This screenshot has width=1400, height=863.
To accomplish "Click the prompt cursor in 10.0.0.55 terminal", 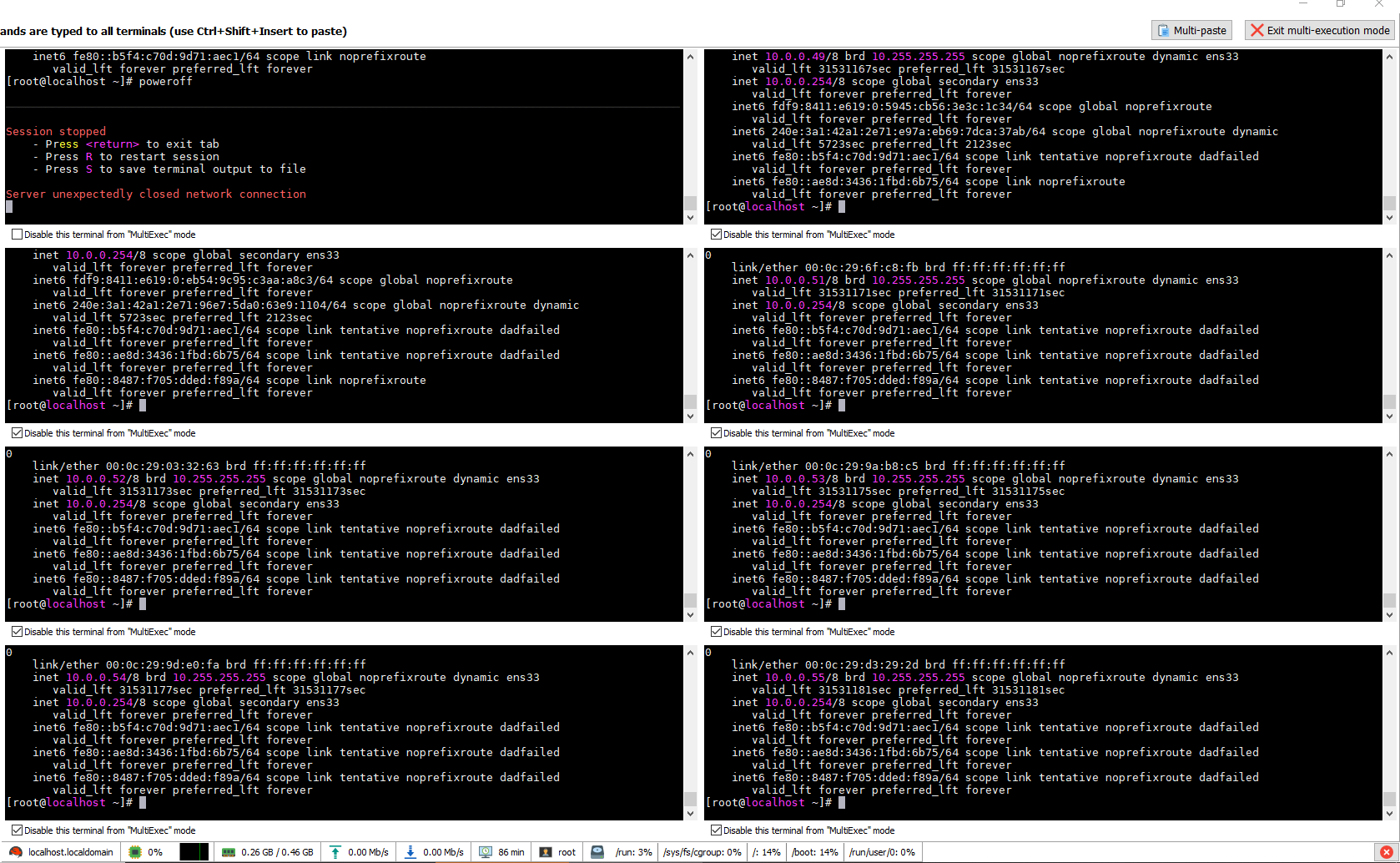I will [x=842, y=802].
